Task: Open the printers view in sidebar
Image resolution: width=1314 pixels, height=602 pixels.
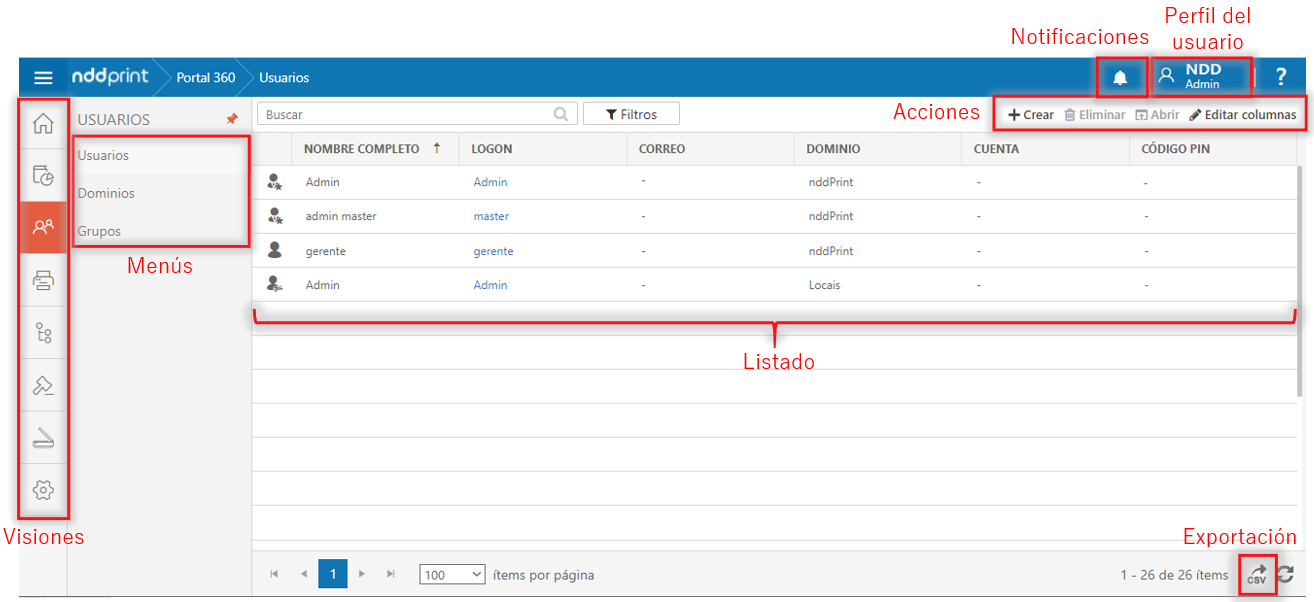Action: pos(43,280)
